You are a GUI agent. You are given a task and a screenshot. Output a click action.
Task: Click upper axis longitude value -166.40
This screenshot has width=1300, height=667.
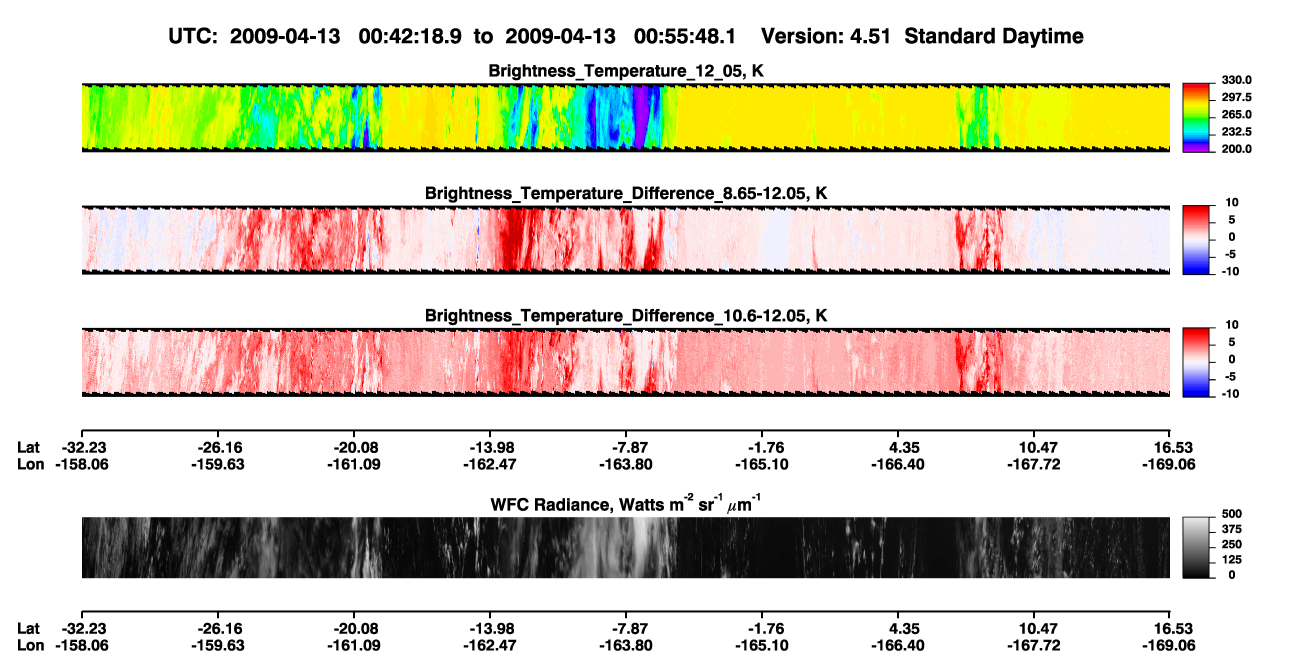coord(899,464)
